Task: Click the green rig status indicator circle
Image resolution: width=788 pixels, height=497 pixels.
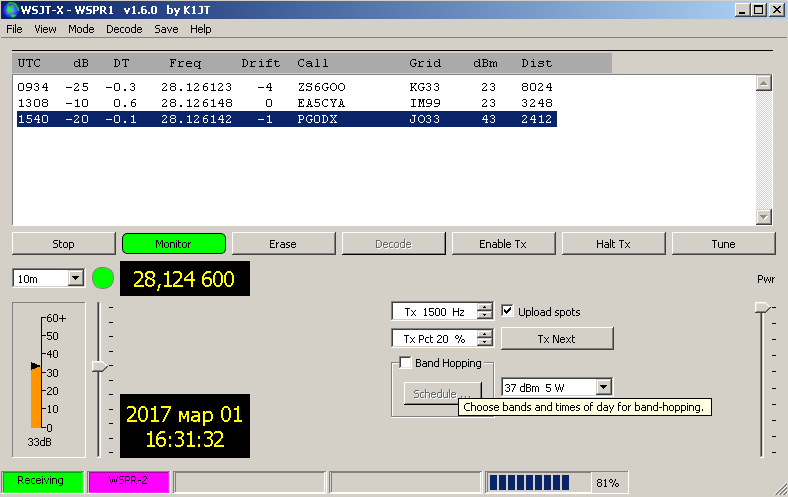Action: (103, 278)
